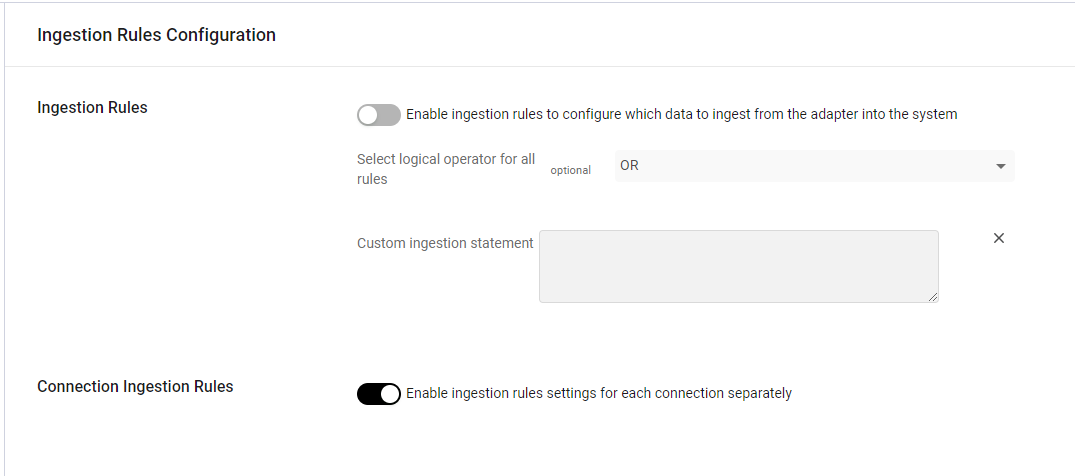Select the OR value in the operator combo box
The width and height of the screenshot is (1075, 476).
coord(629,166)
